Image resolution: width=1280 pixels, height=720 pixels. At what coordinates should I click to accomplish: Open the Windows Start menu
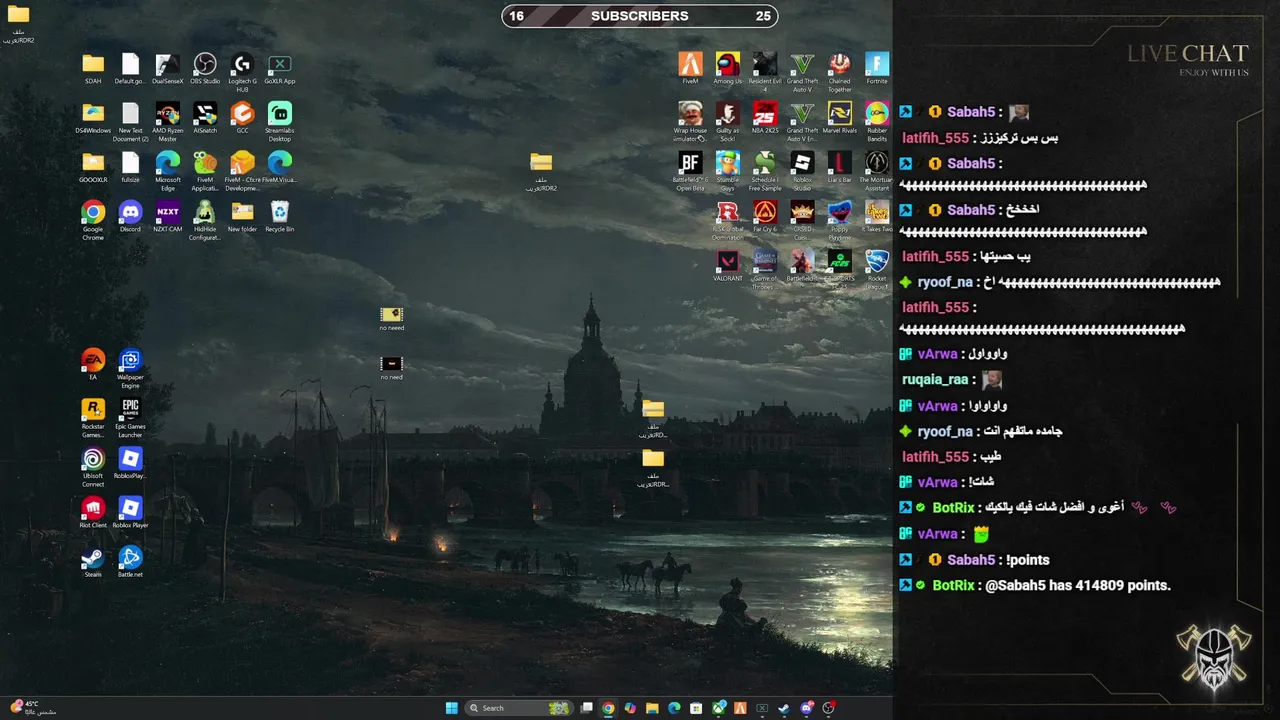tap(451, 708)
